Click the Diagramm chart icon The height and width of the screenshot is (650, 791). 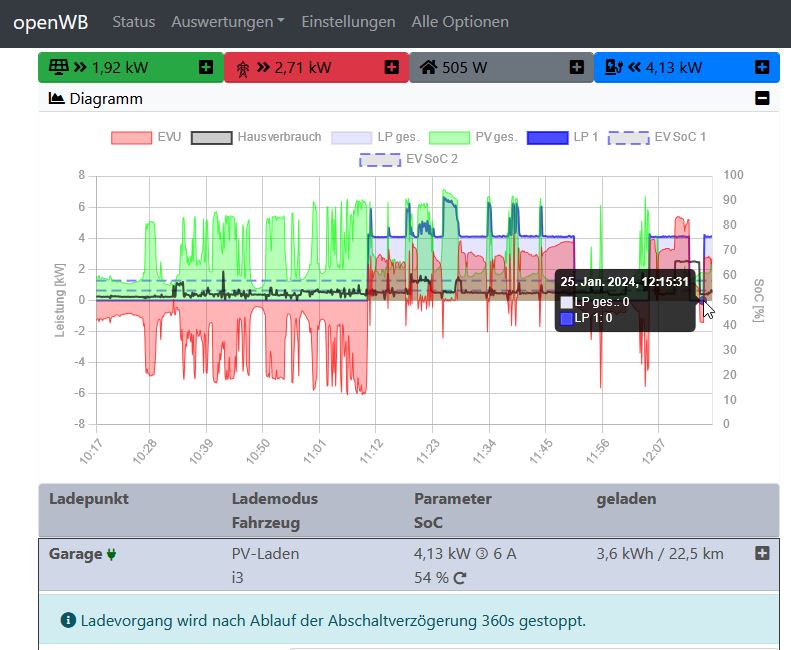[56, 99]
